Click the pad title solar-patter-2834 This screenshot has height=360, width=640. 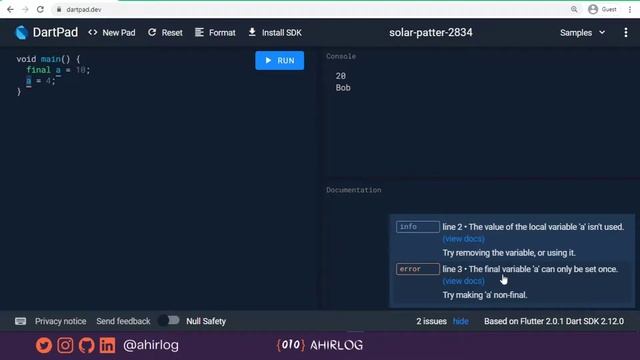(431, 33)
